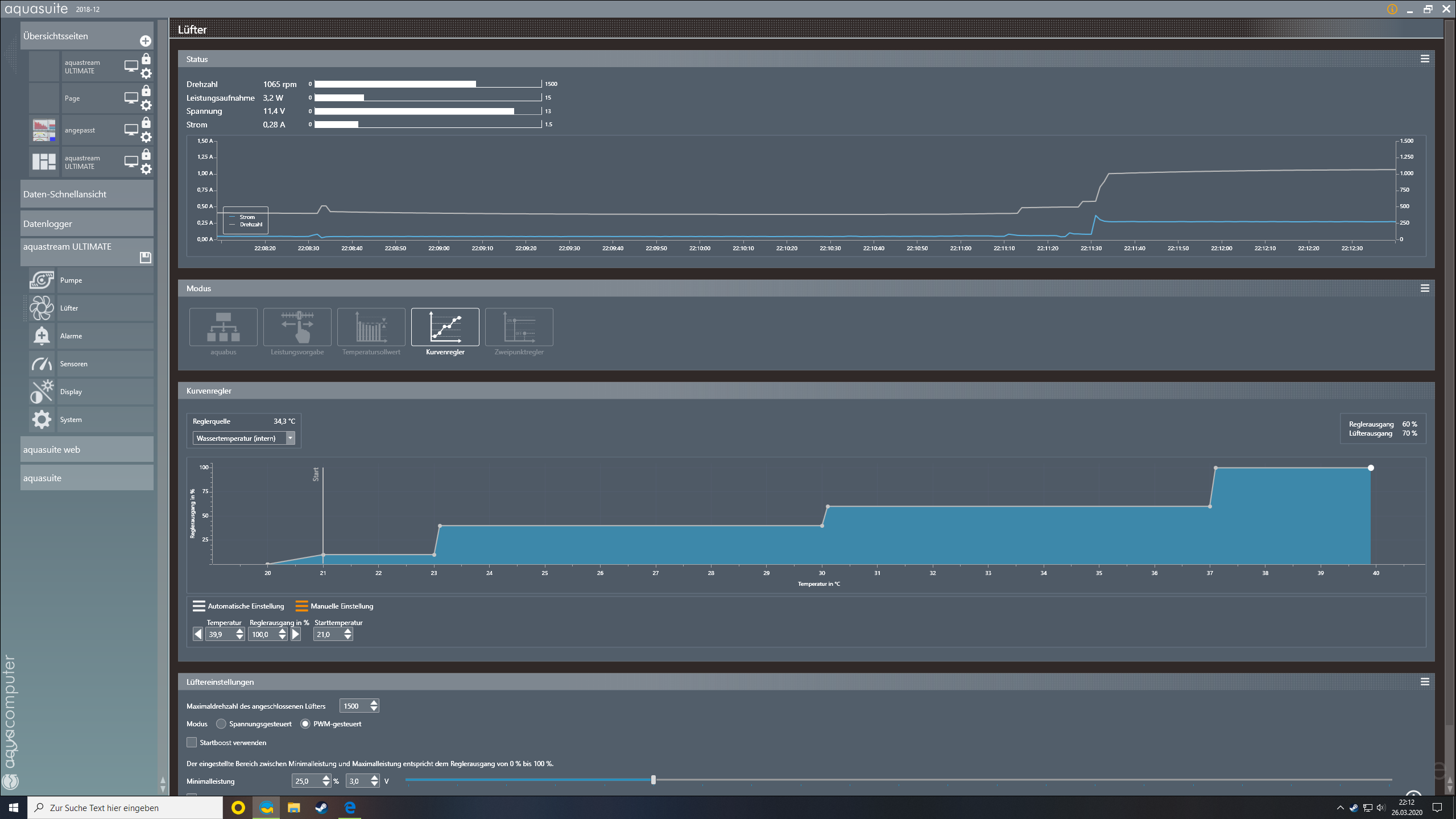Click the Minimalleistung slider handle
The image size is (1456, 819).
[653, 780]
